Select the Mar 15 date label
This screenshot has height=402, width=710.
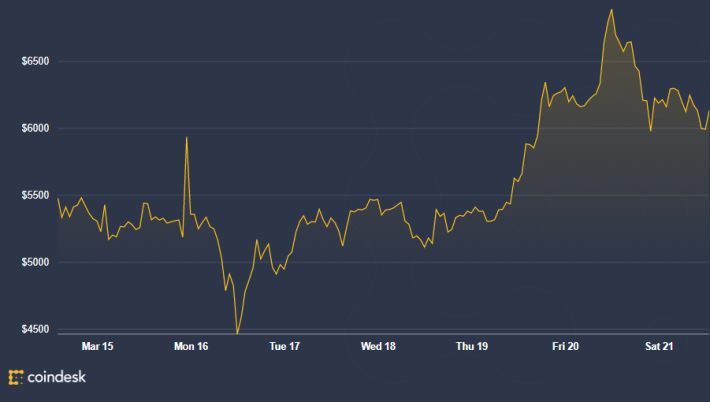click(97, 346)
